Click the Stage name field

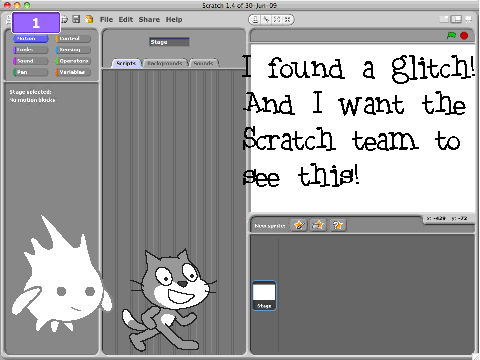pyautogui.click(x=169, y=42)
